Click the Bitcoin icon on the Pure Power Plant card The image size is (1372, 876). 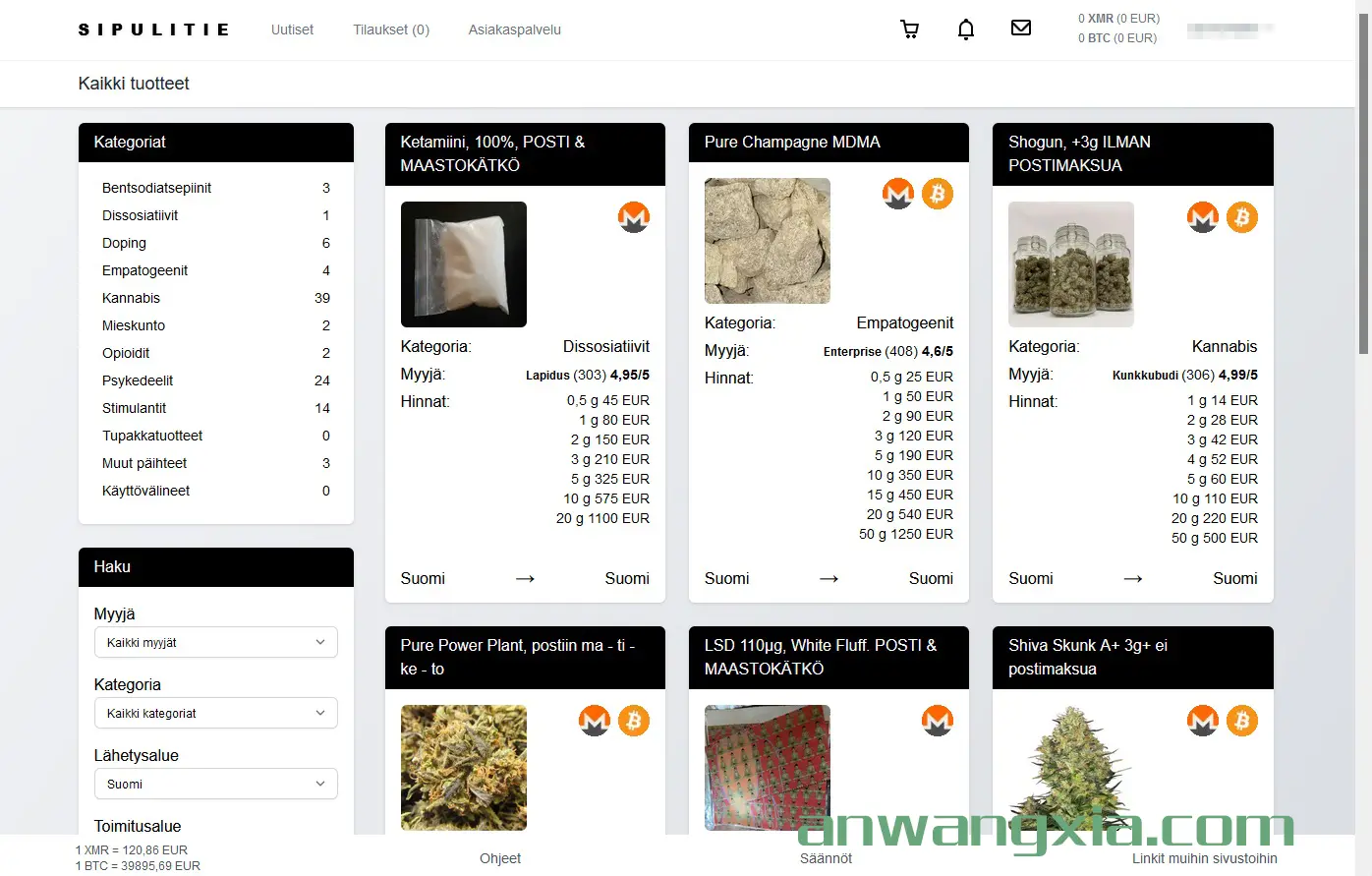coord(634,721)
